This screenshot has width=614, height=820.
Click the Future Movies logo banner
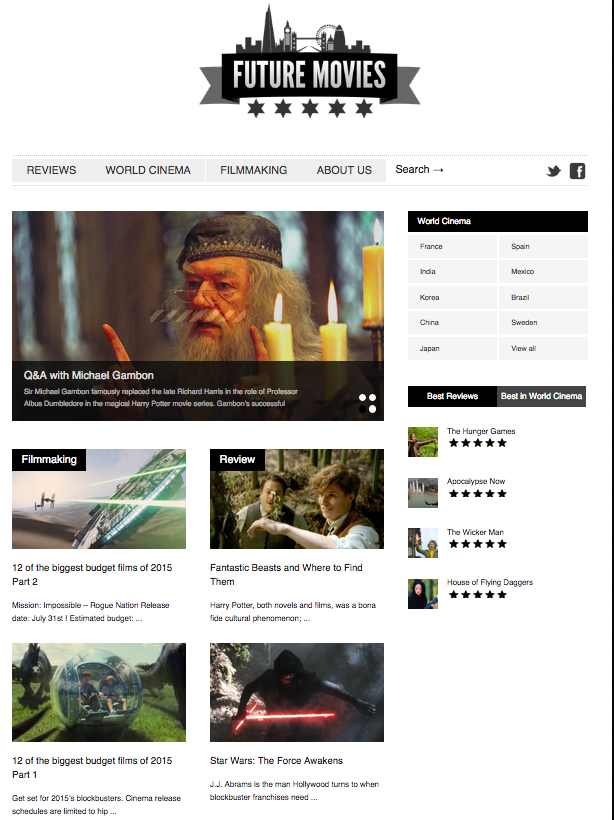tap(310, 62)
